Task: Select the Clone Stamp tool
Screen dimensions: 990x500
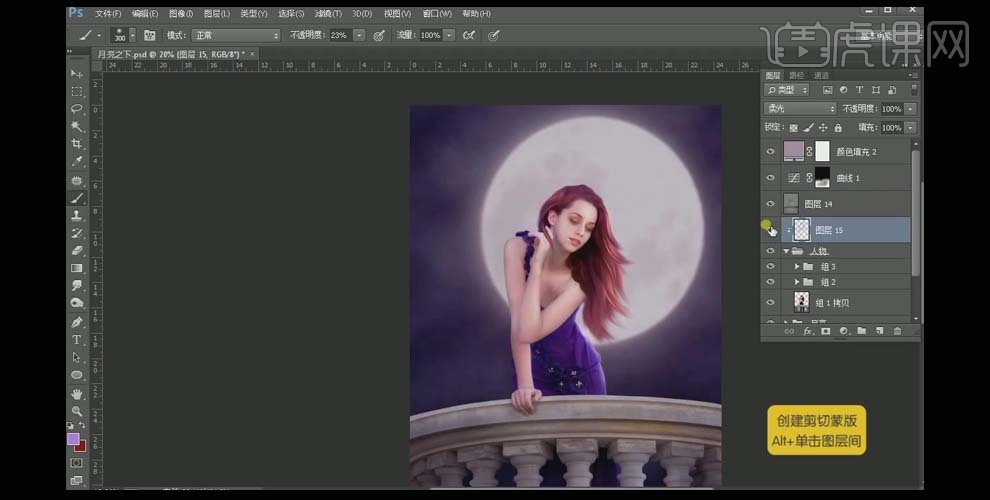Action: click(77, 216)
